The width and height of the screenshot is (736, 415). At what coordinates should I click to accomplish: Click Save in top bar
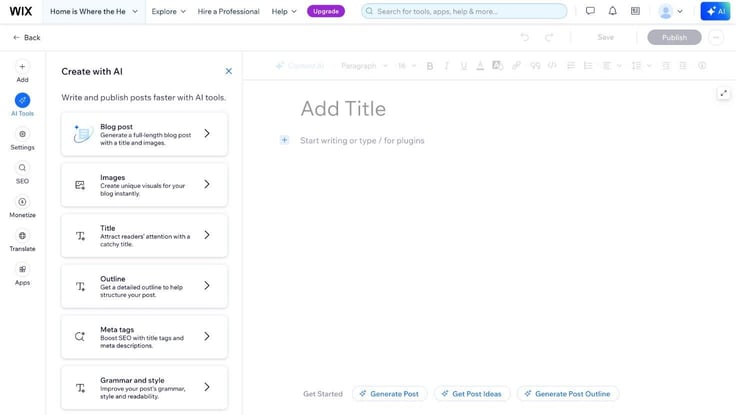[606, 37]
